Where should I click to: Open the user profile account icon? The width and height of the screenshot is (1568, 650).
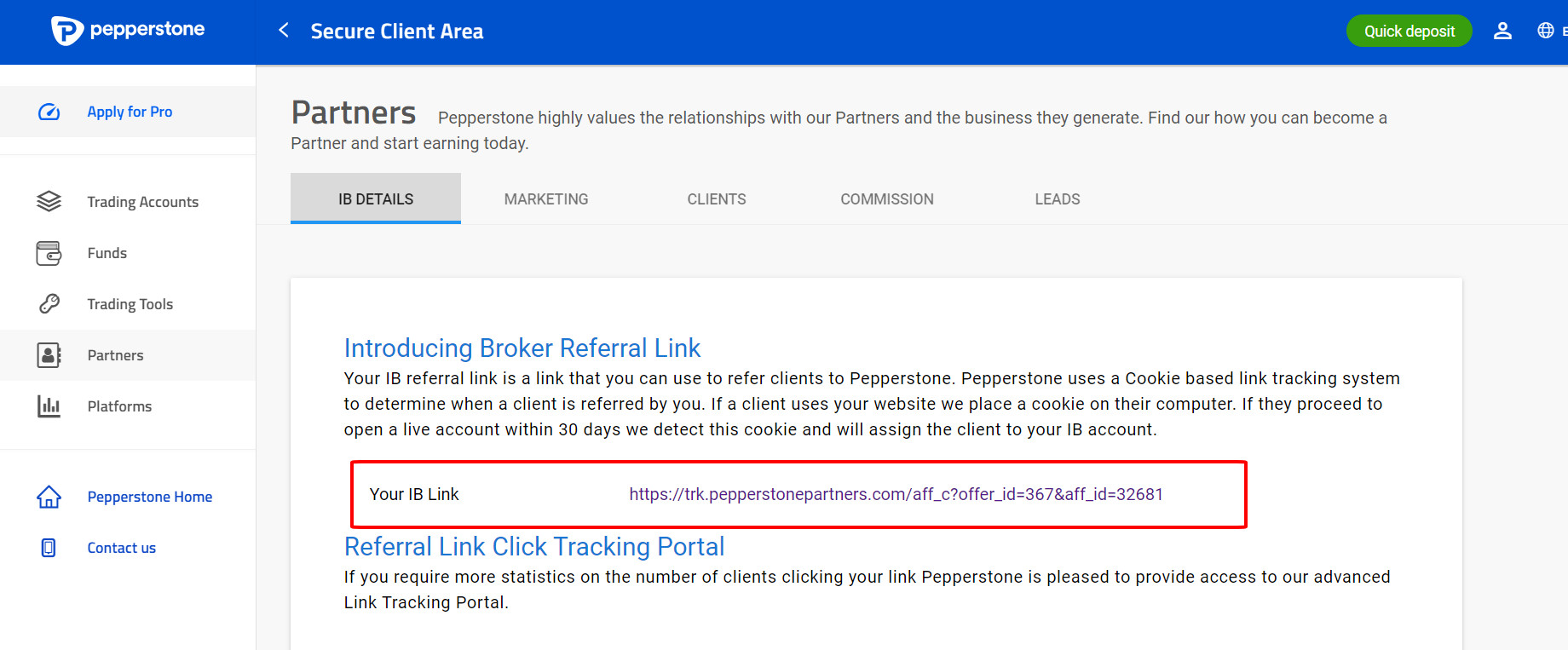[x=1502, y=32]
